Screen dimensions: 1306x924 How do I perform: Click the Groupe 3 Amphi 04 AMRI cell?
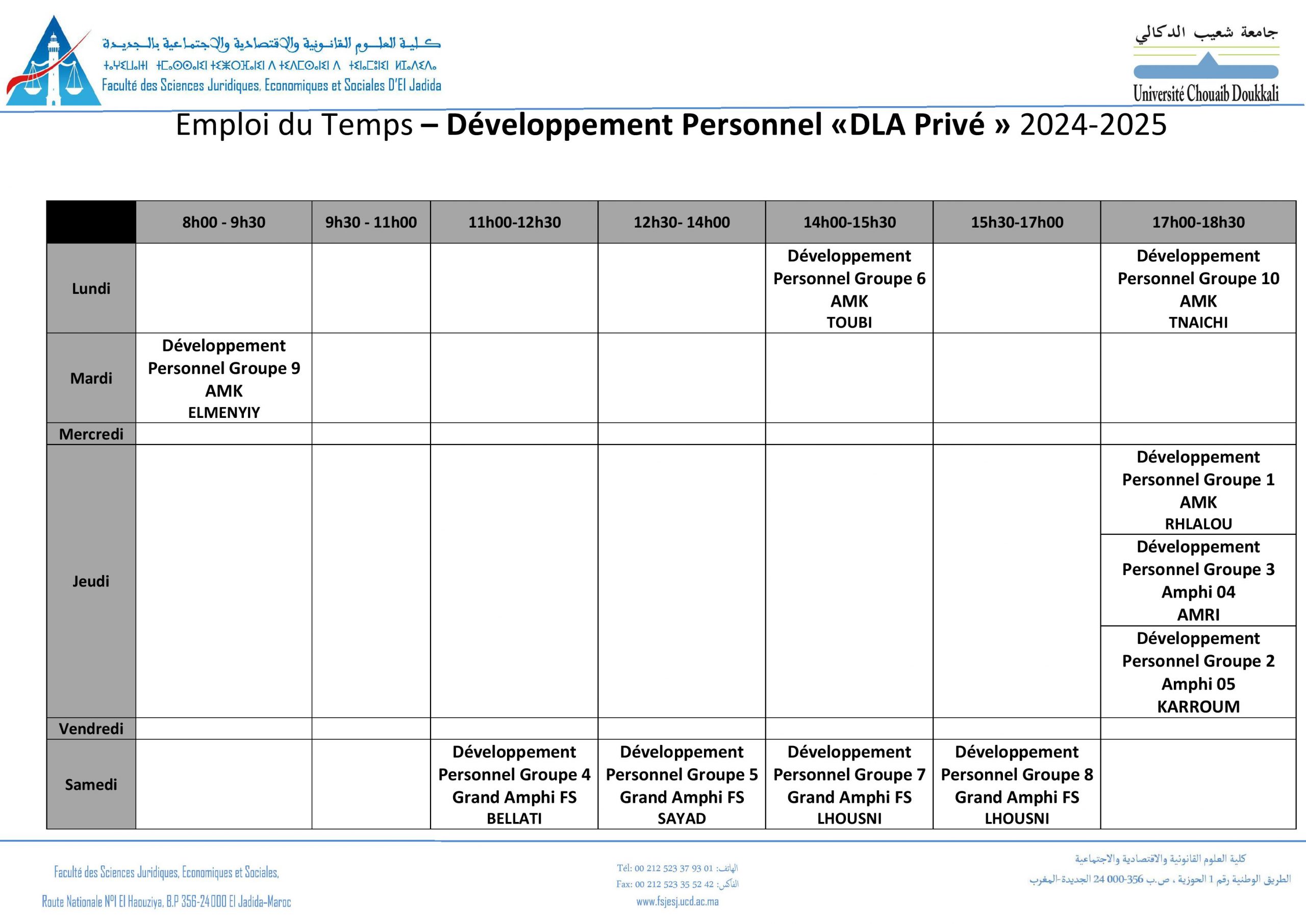tap(1198, 580)
